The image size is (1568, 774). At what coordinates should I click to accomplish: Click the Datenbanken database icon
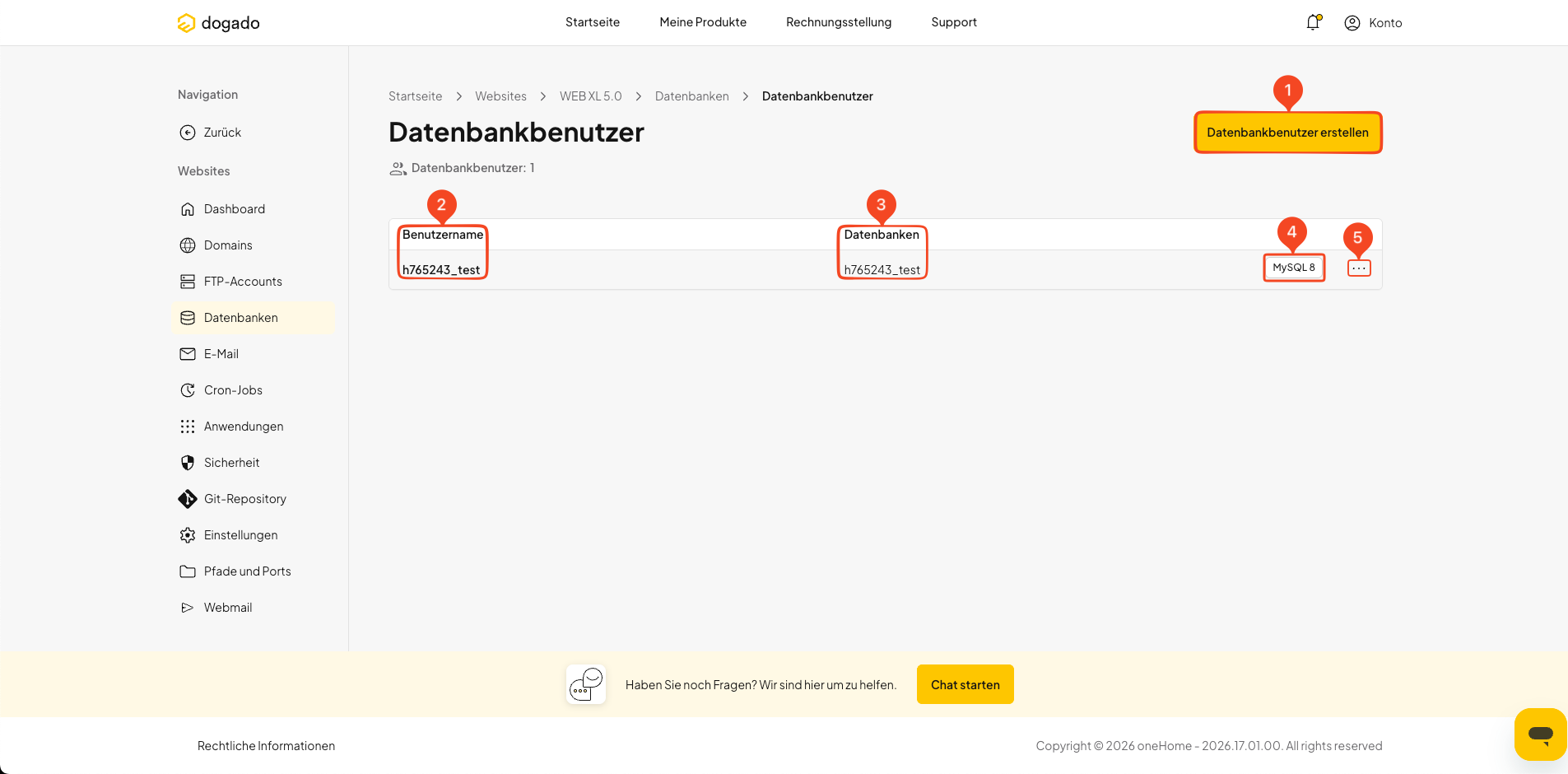coord(188,318)
